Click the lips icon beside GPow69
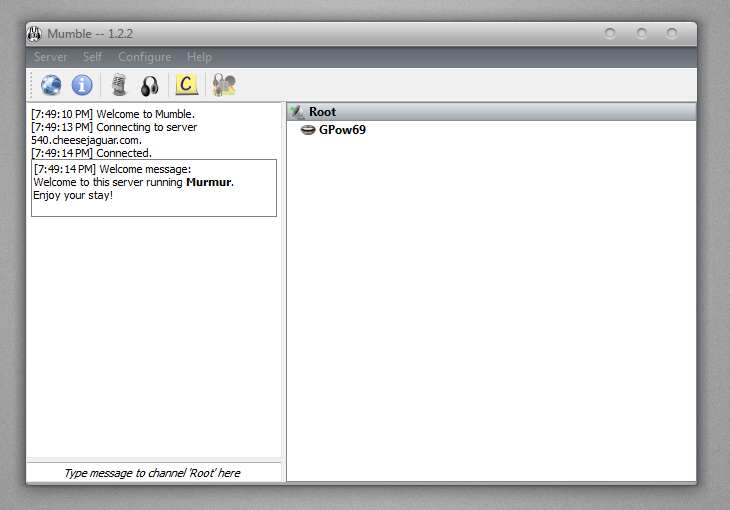The image size is (730, 510). [308, 130]
